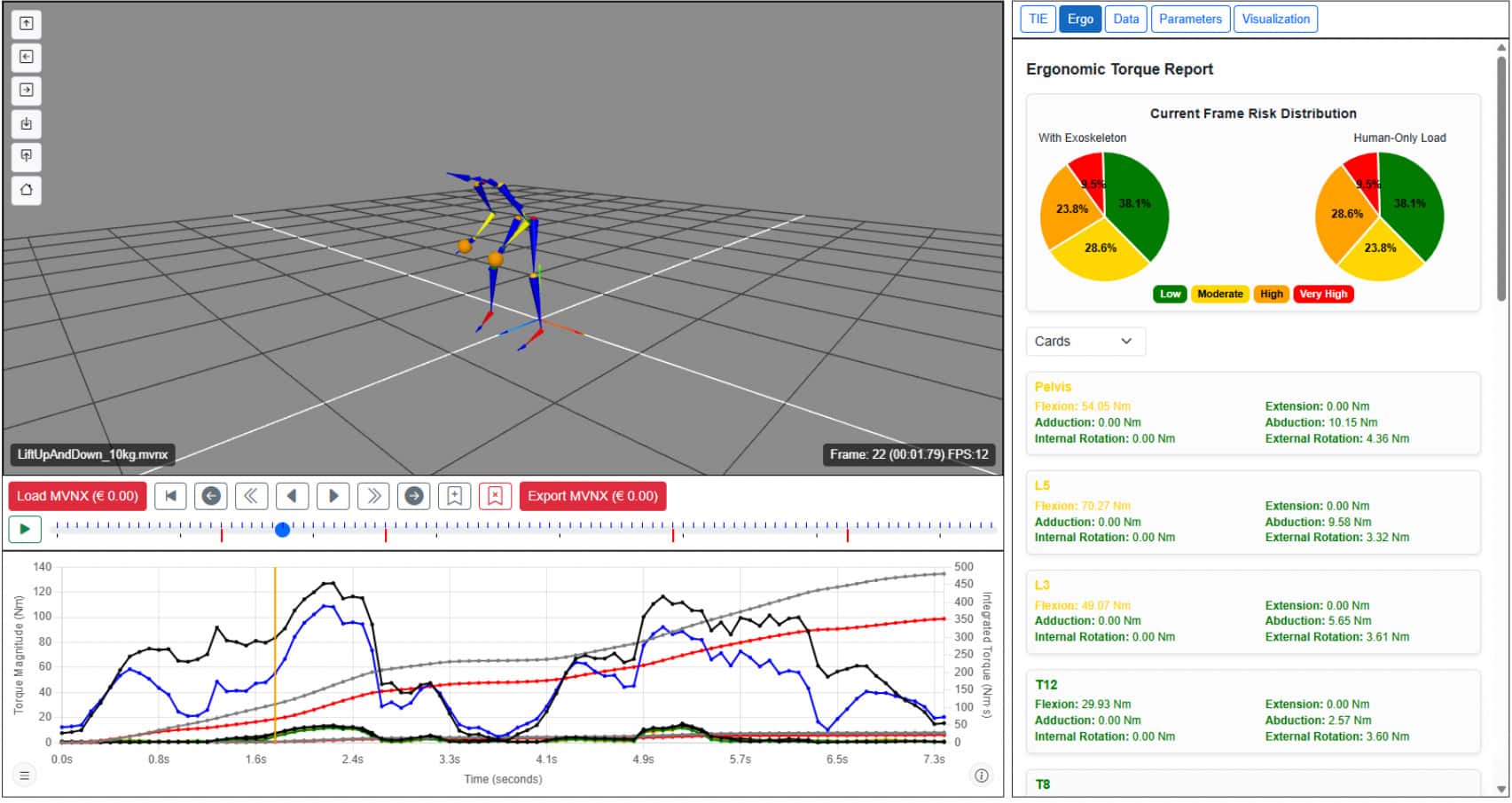Click the 'Human-Only Load' pie label
Viewport: 1512px width, 803px height.
pyautogui.click(x=1399, y=138)
